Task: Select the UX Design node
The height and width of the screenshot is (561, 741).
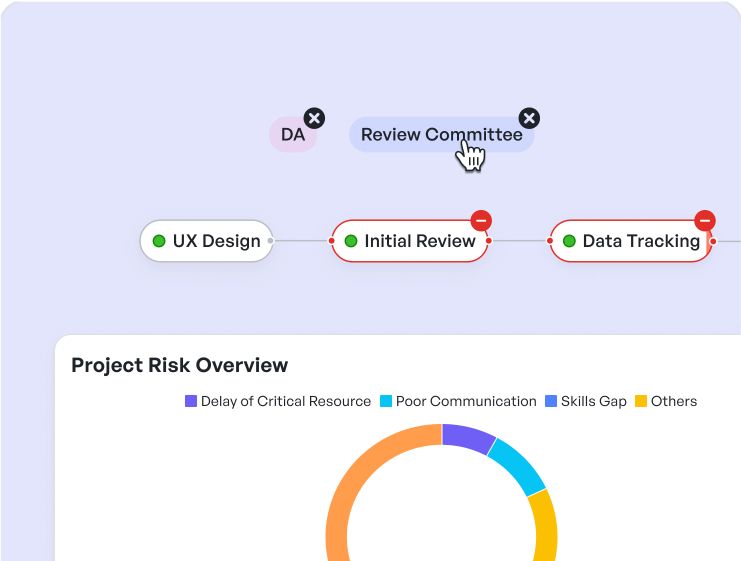Action: pyautogui.click(x=207, y=241)
